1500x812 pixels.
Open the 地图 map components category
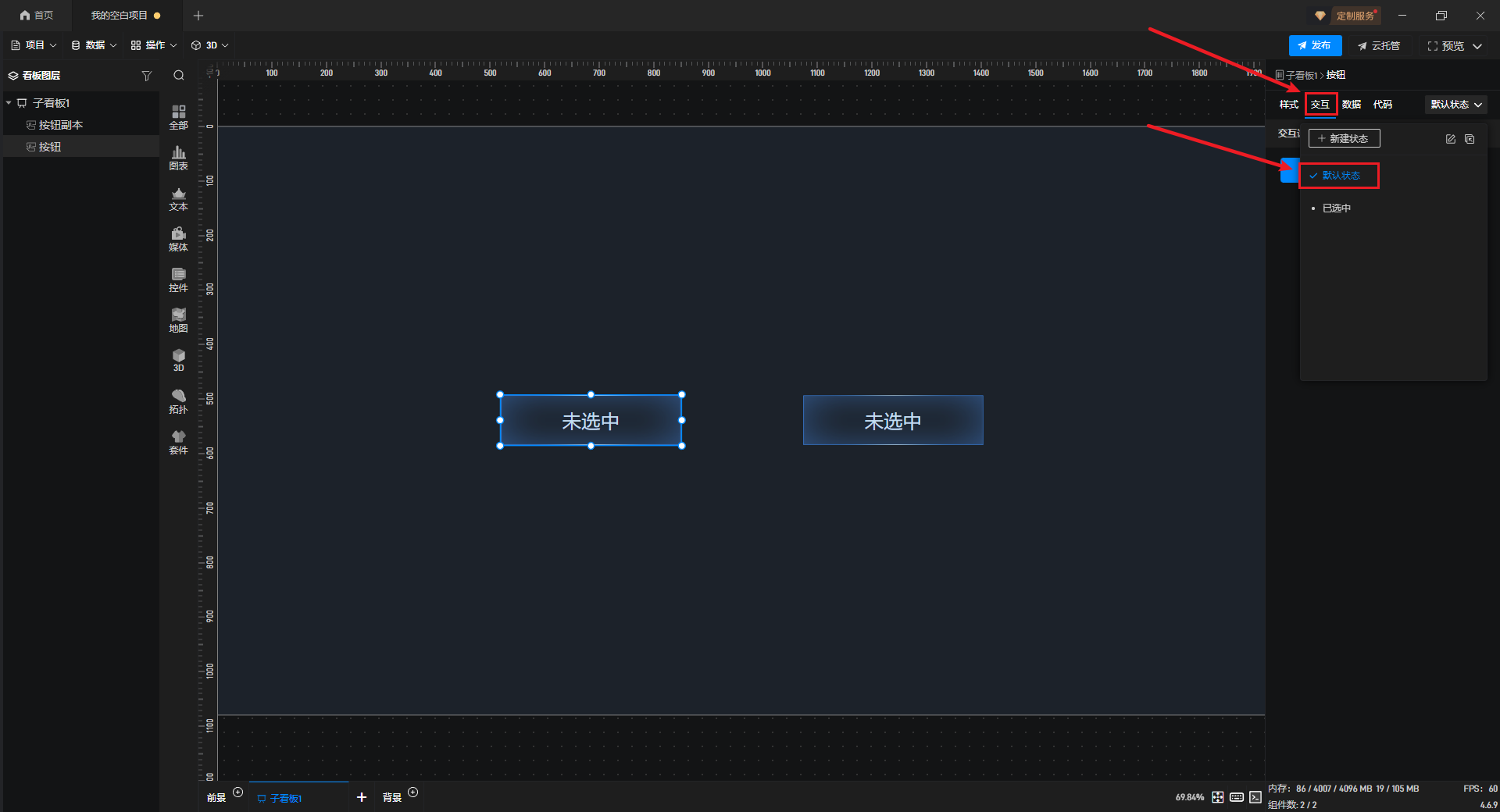[x=178, y=320]
